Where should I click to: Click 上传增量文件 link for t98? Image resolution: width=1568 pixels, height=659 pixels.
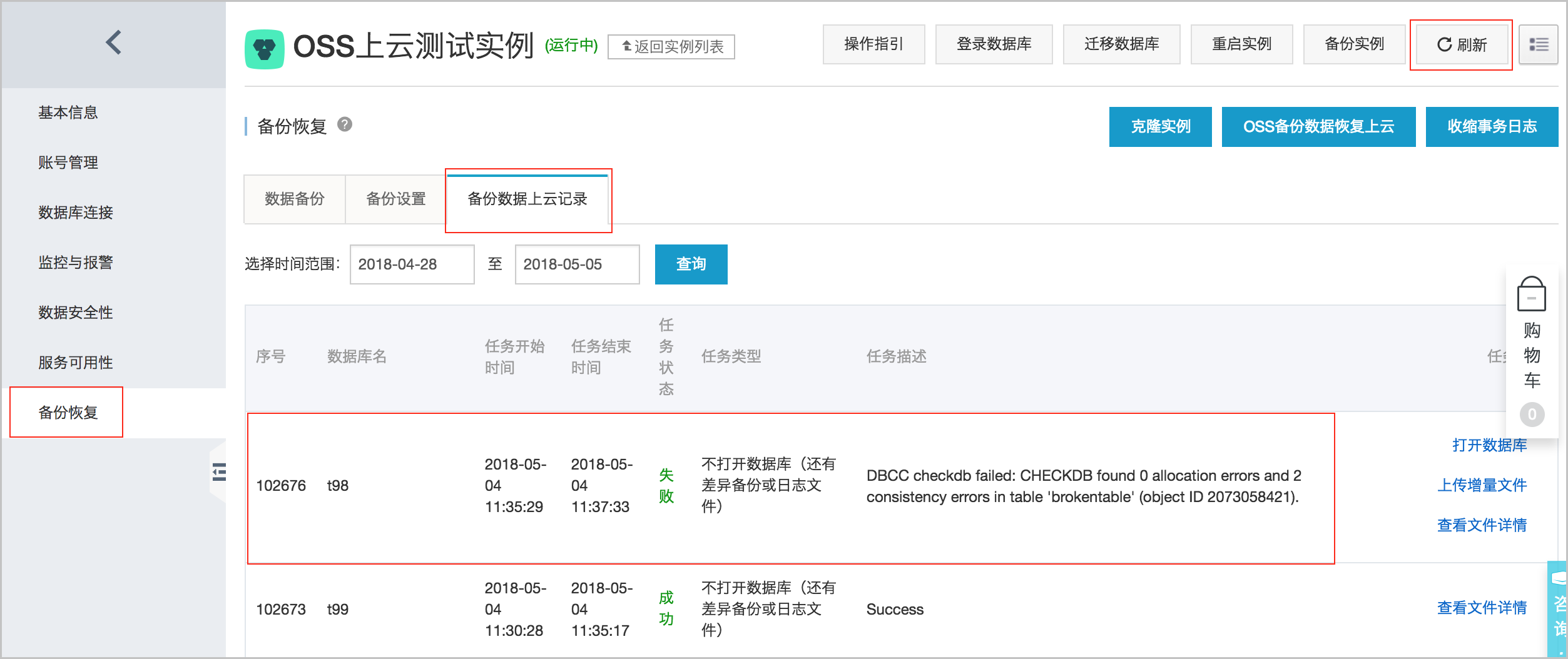click(x=1482, y=485)
